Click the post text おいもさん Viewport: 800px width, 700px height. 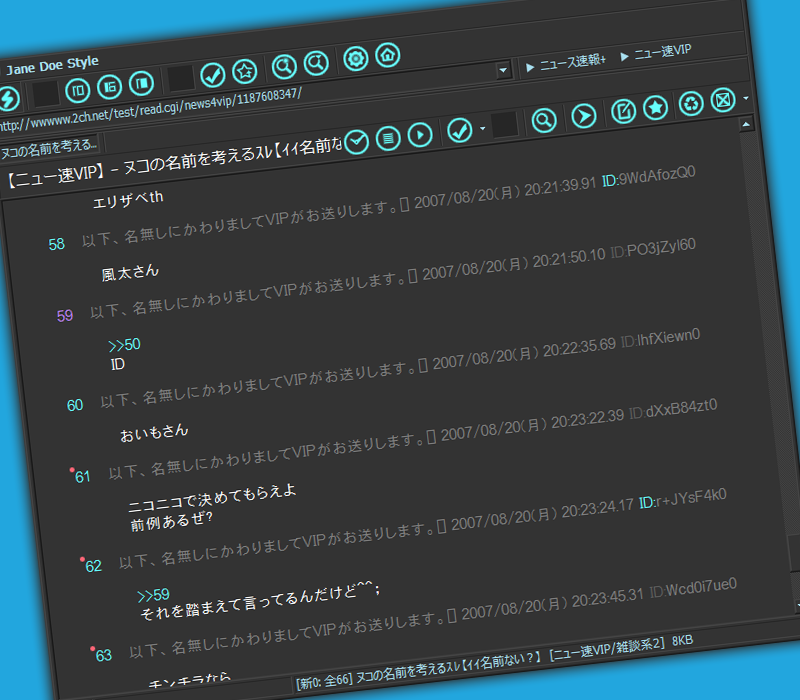[x=154, y=433]
